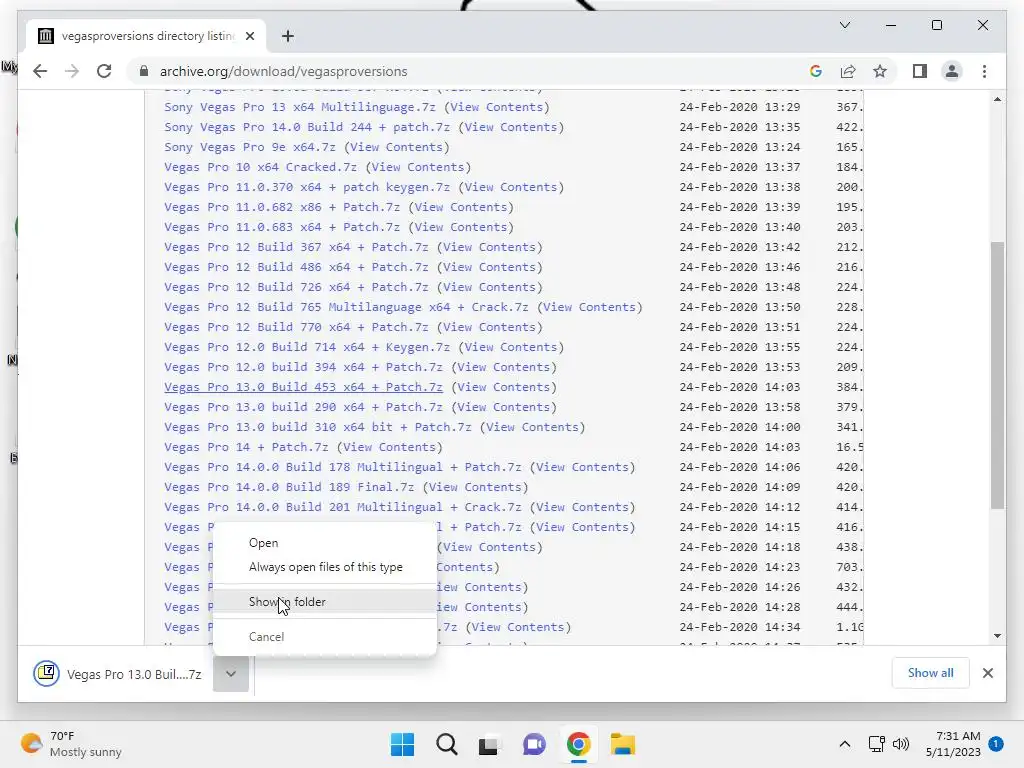The width and height of the screenshot is (1024, 768).
Task: Click the Chrome taskbar icon
Action: coord(578,744)
